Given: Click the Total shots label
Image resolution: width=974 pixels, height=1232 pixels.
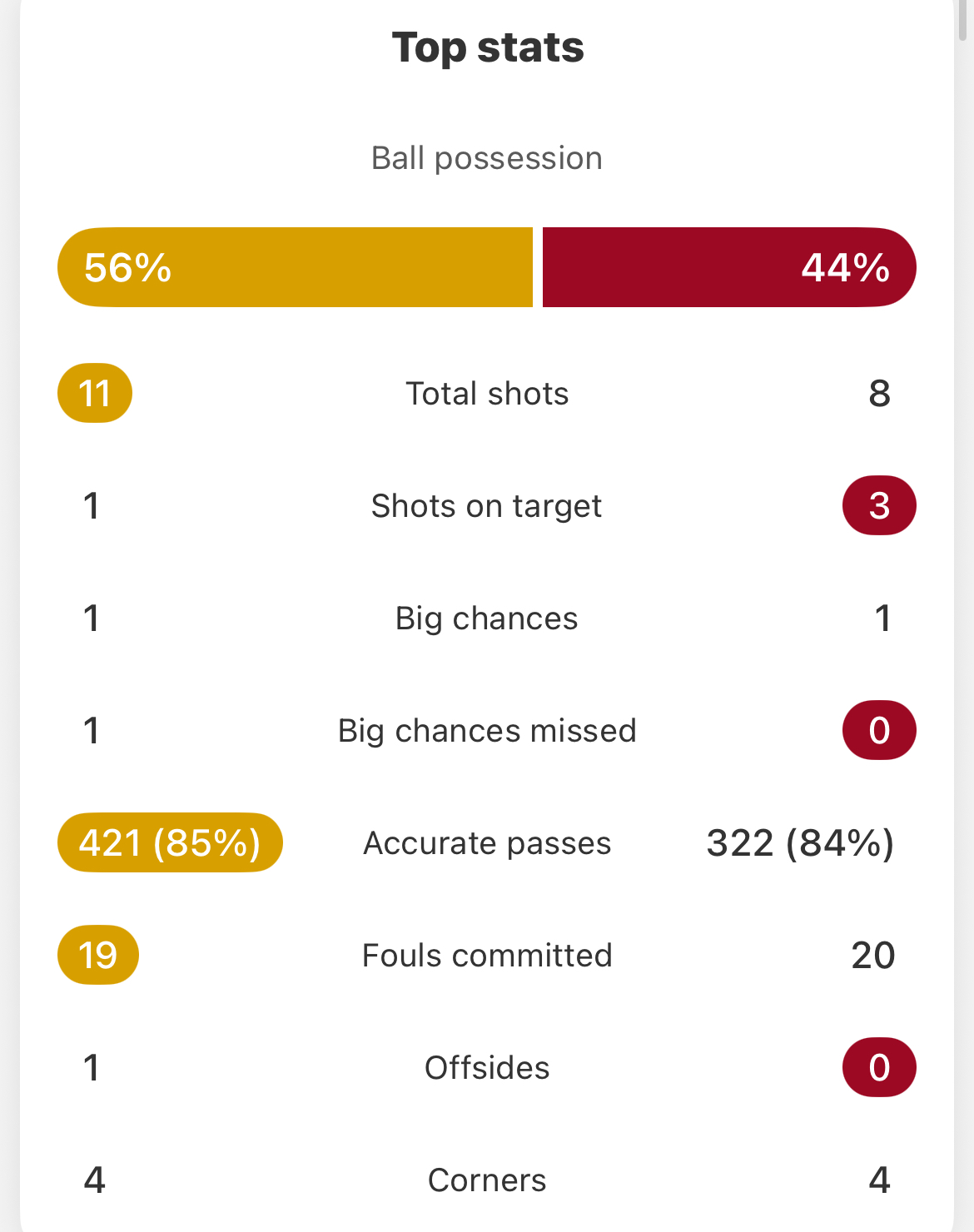Looking at the screenshot, I should 487,394.
